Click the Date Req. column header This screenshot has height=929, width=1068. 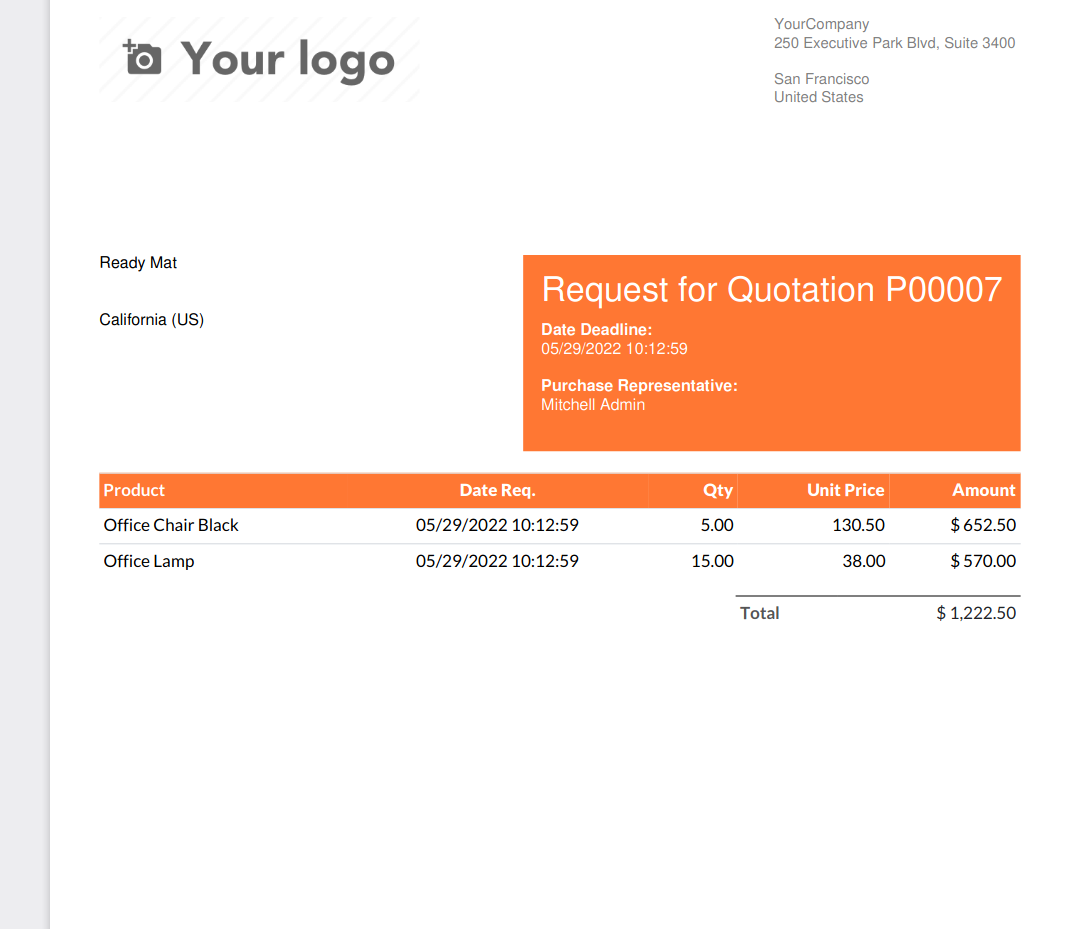(x=497, y=490)
